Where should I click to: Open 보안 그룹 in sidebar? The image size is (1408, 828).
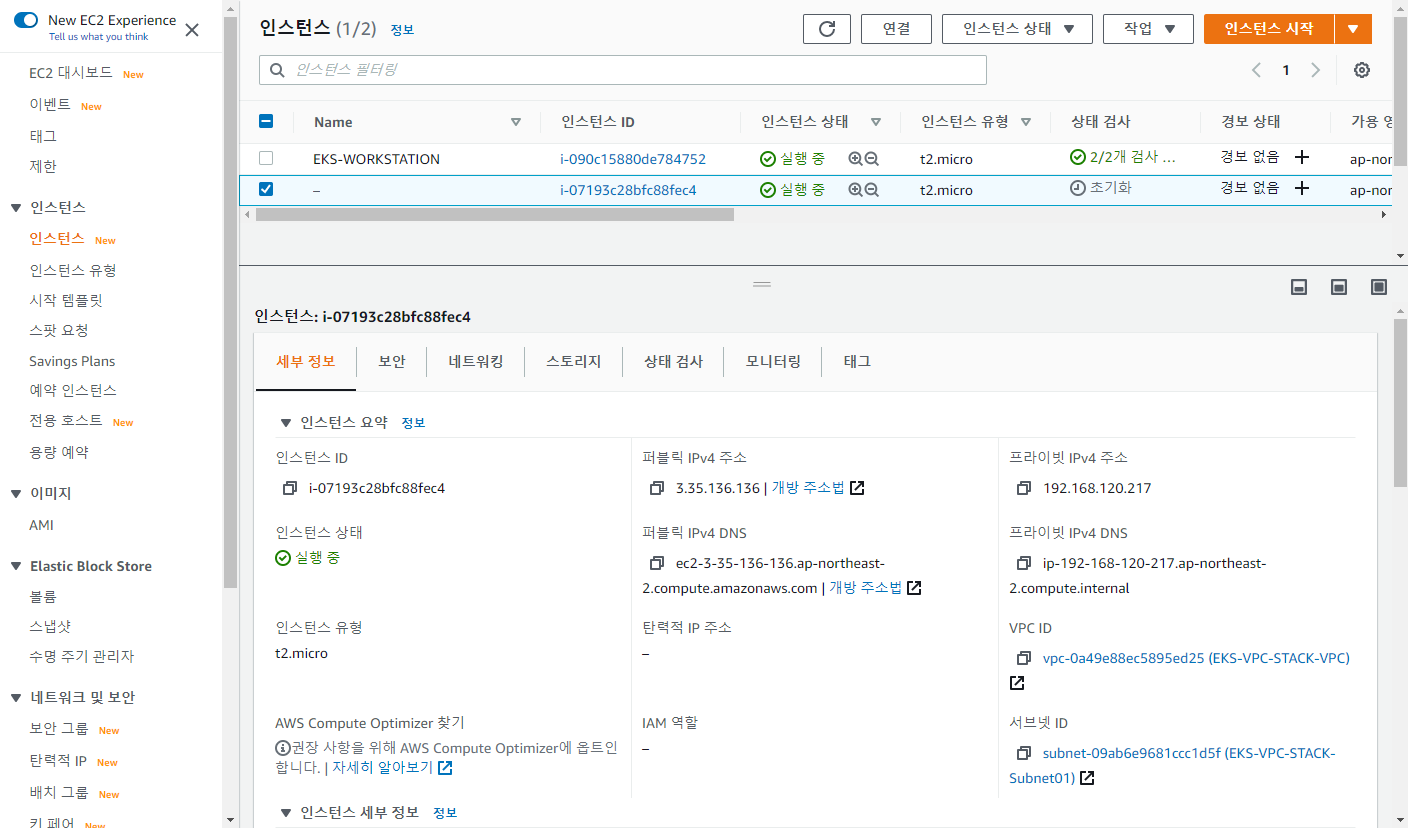pyautogui.click(x=59, y=729)
